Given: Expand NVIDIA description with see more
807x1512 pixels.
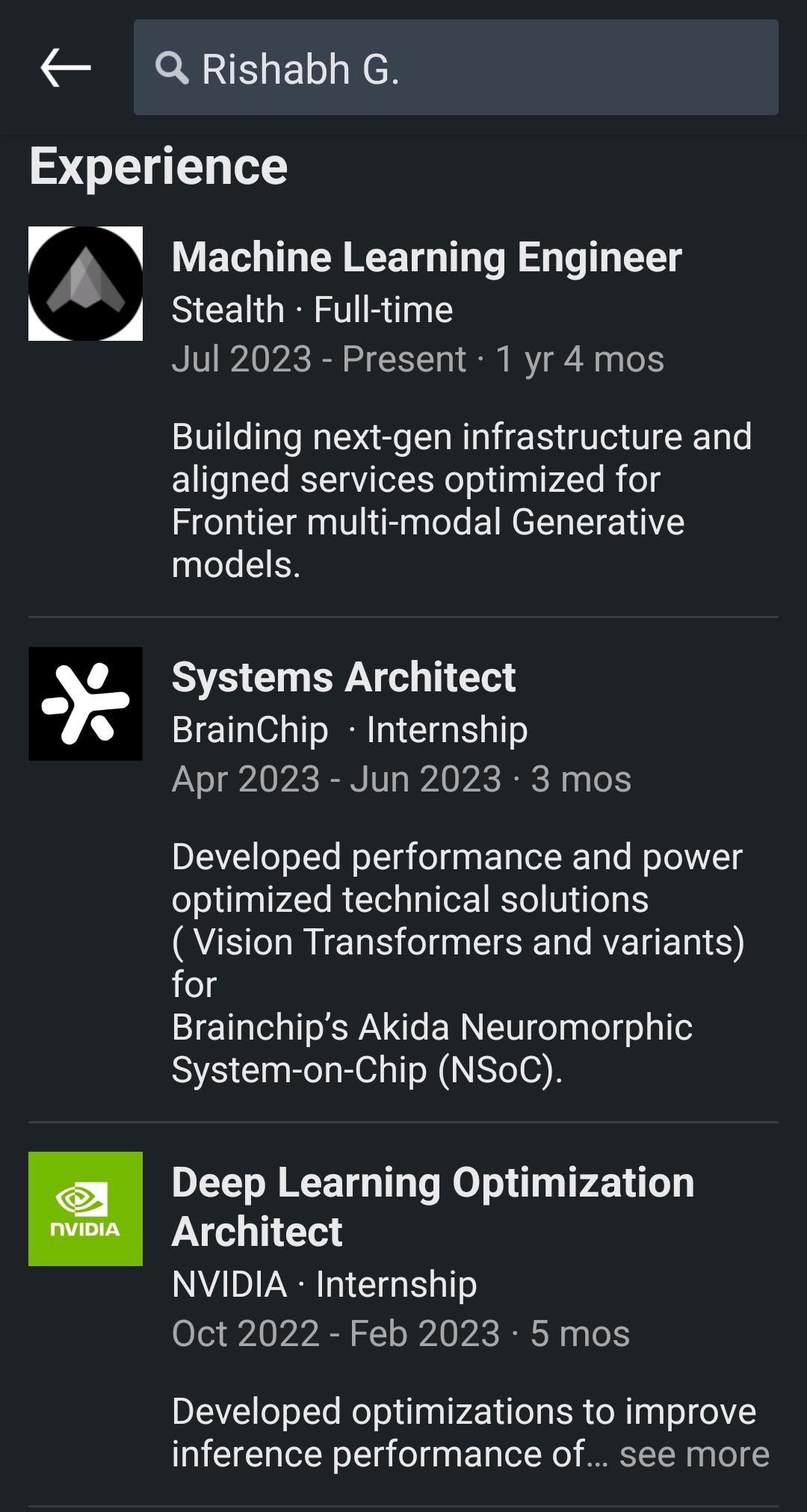Looking at the screenshot, I should [694, 1454].
